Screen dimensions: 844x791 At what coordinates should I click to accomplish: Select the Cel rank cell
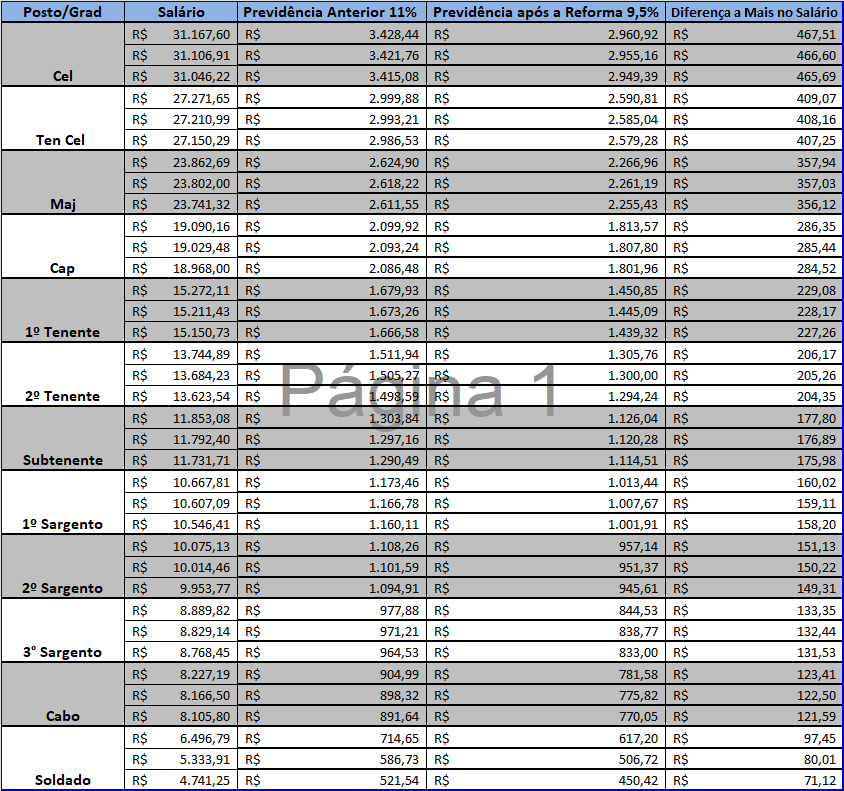pyautogui.click(x=63, y=76)
